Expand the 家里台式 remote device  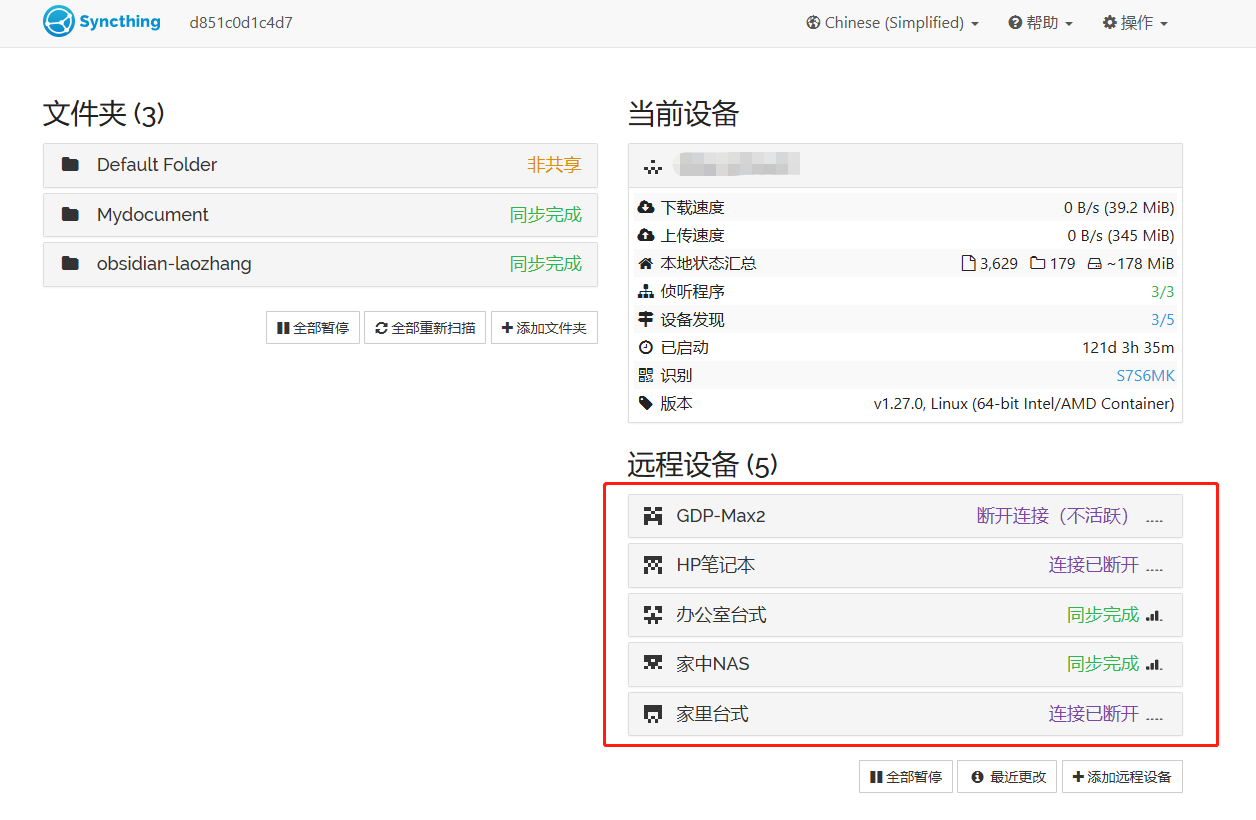[x=905, y=714]
